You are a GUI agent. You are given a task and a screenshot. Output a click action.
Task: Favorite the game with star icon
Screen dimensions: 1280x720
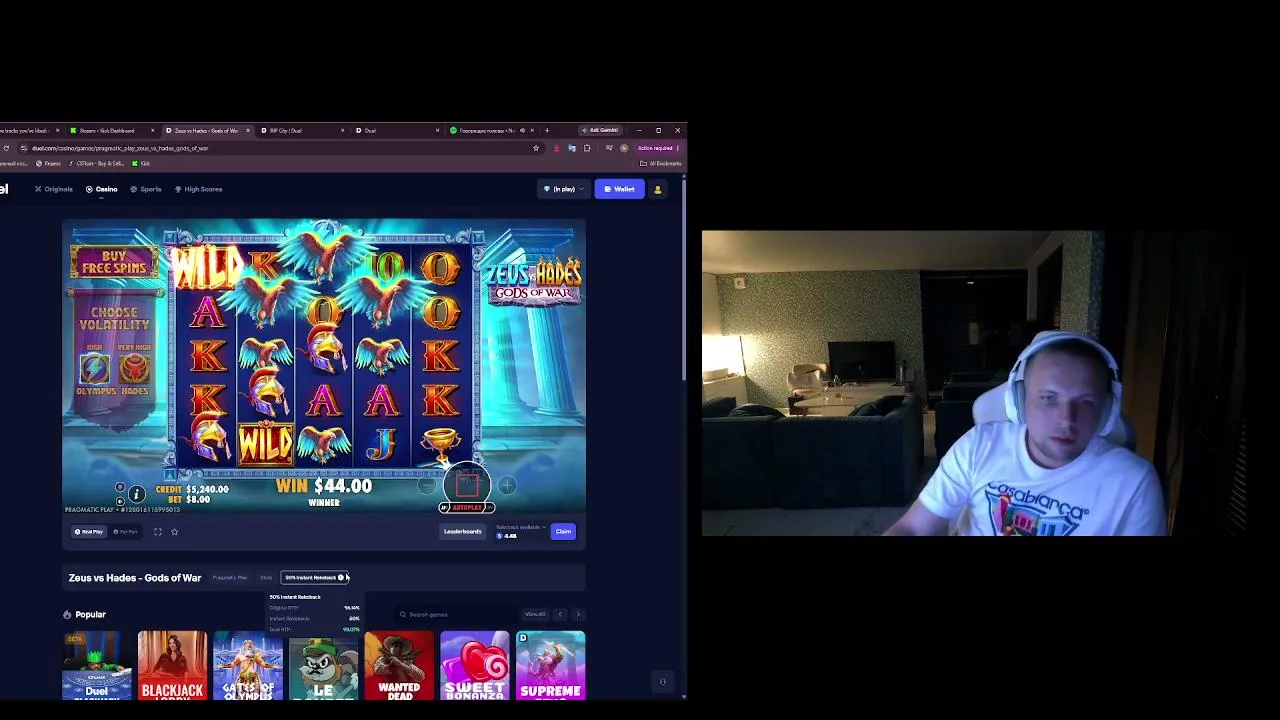click(174, 532)
